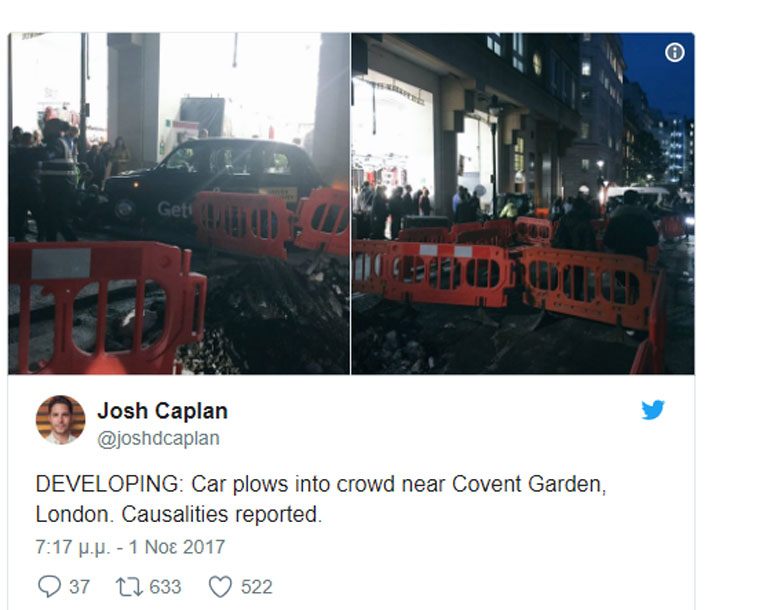
Task: Click the 522 likes count
Action: pos(256,587)
